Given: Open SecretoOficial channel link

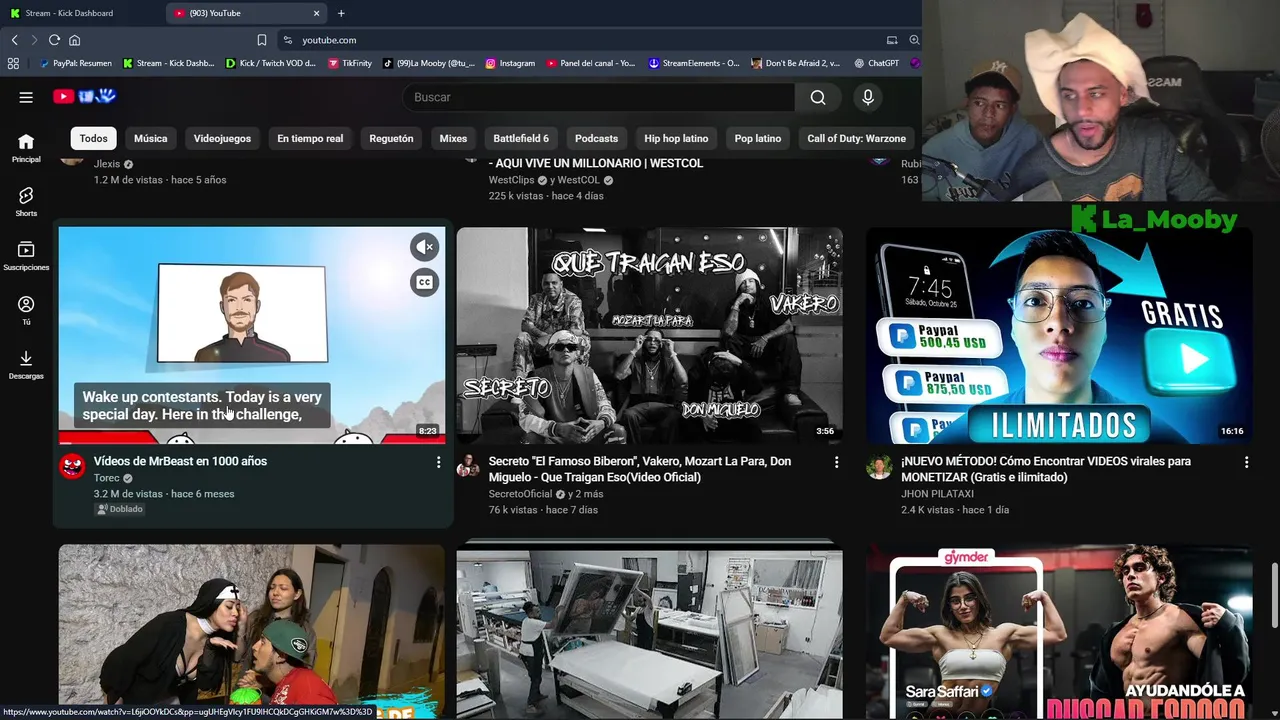Looking at the screenshot, I should (x=520, y=494).
